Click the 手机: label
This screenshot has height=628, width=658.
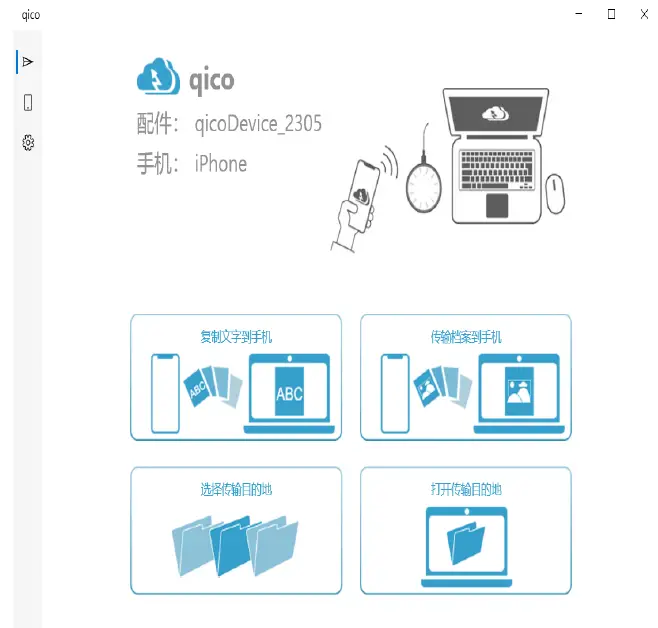click(x=158, y=164)
